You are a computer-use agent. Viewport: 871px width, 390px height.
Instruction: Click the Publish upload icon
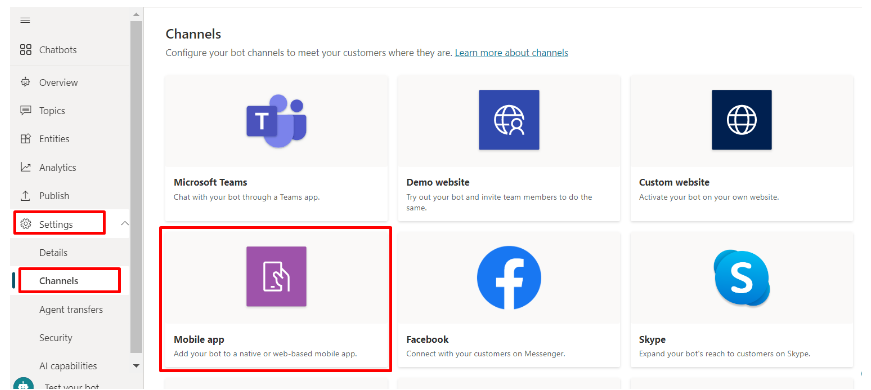26,196
